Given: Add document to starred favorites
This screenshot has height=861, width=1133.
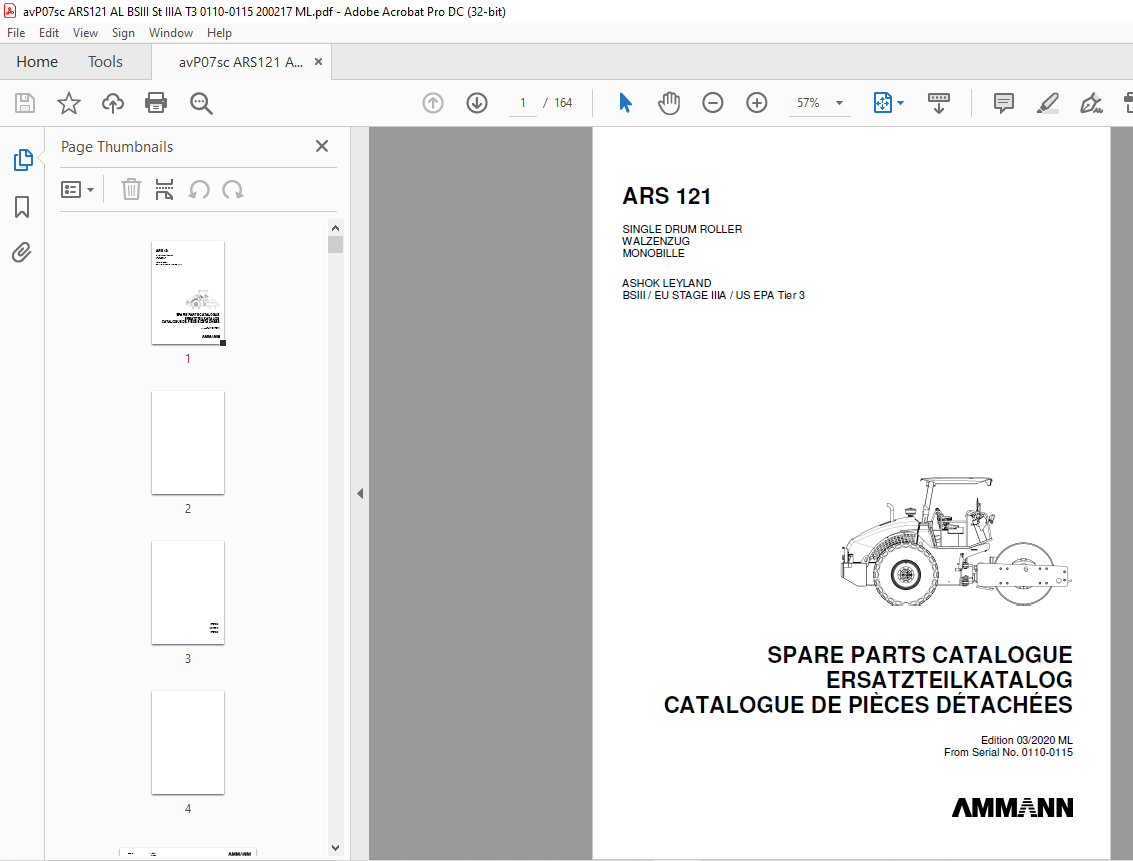Looking at the screenshot, I should [69, 103].
